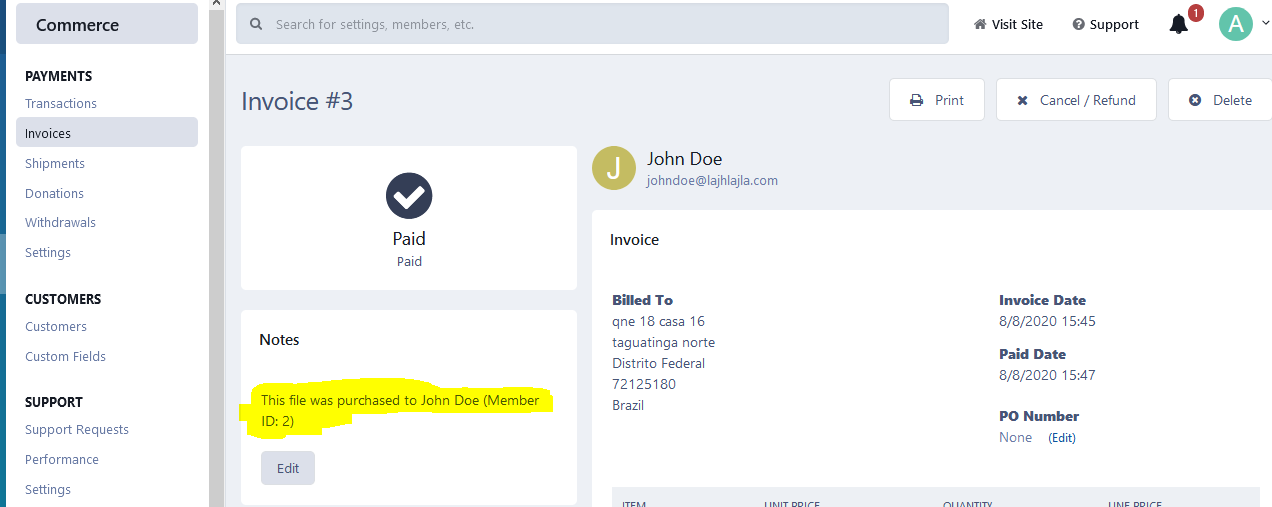Open the Support link
The image size is (1272, 507).
click(x=1105, y=24)
